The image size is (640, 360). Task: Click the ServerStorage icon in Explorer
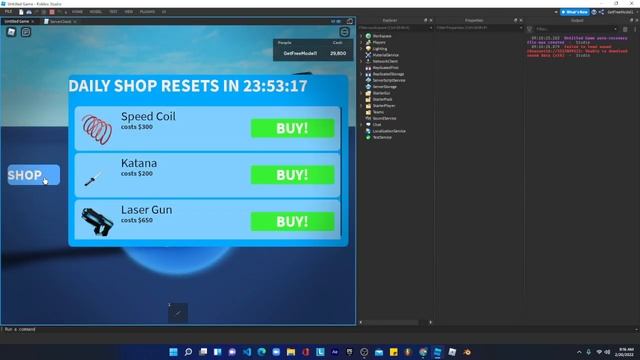(368, 87)
